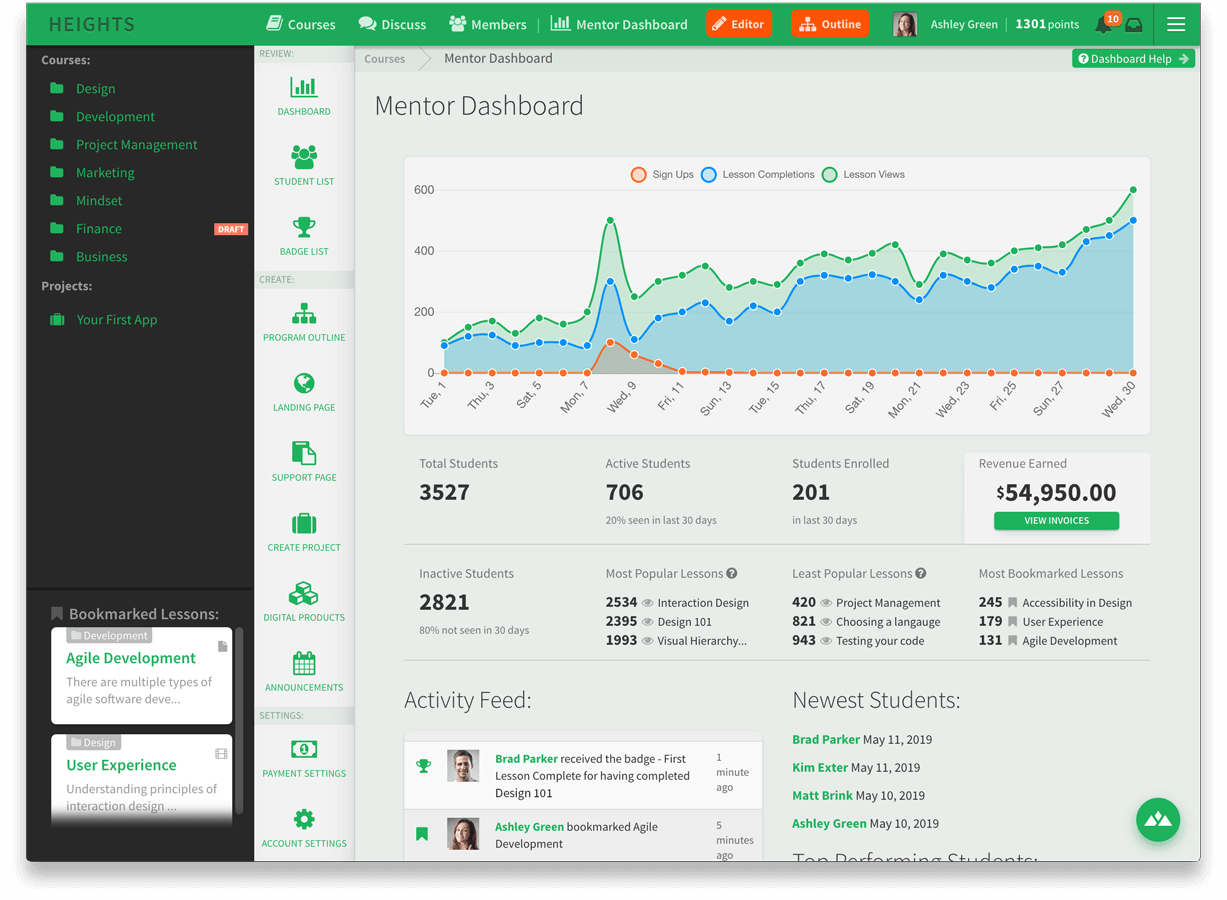Switch to the Discuss section
The image size is (1227, 900).
coord(392,24)
